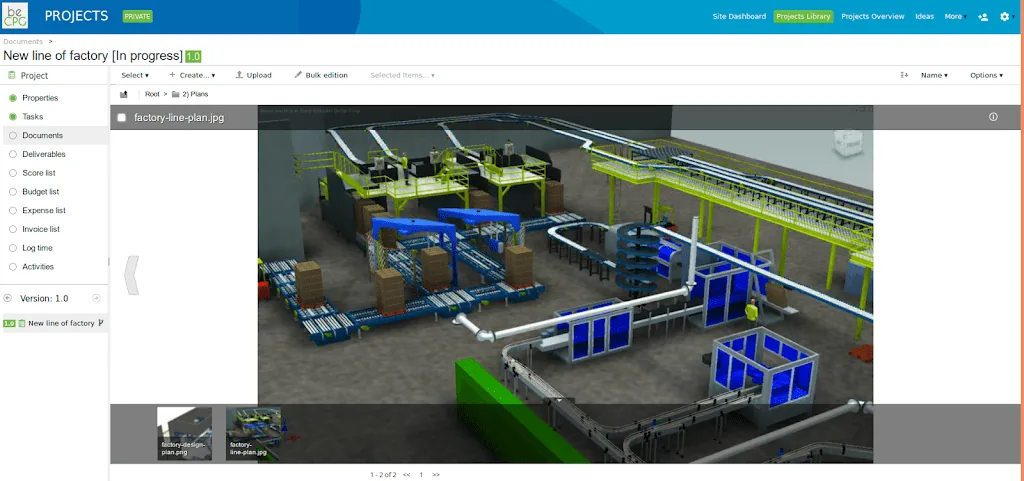Viewport: 1024px width, 481px height.
Task: Click the info icon on factory-line-plan.jpg
Action: point(993,117)
